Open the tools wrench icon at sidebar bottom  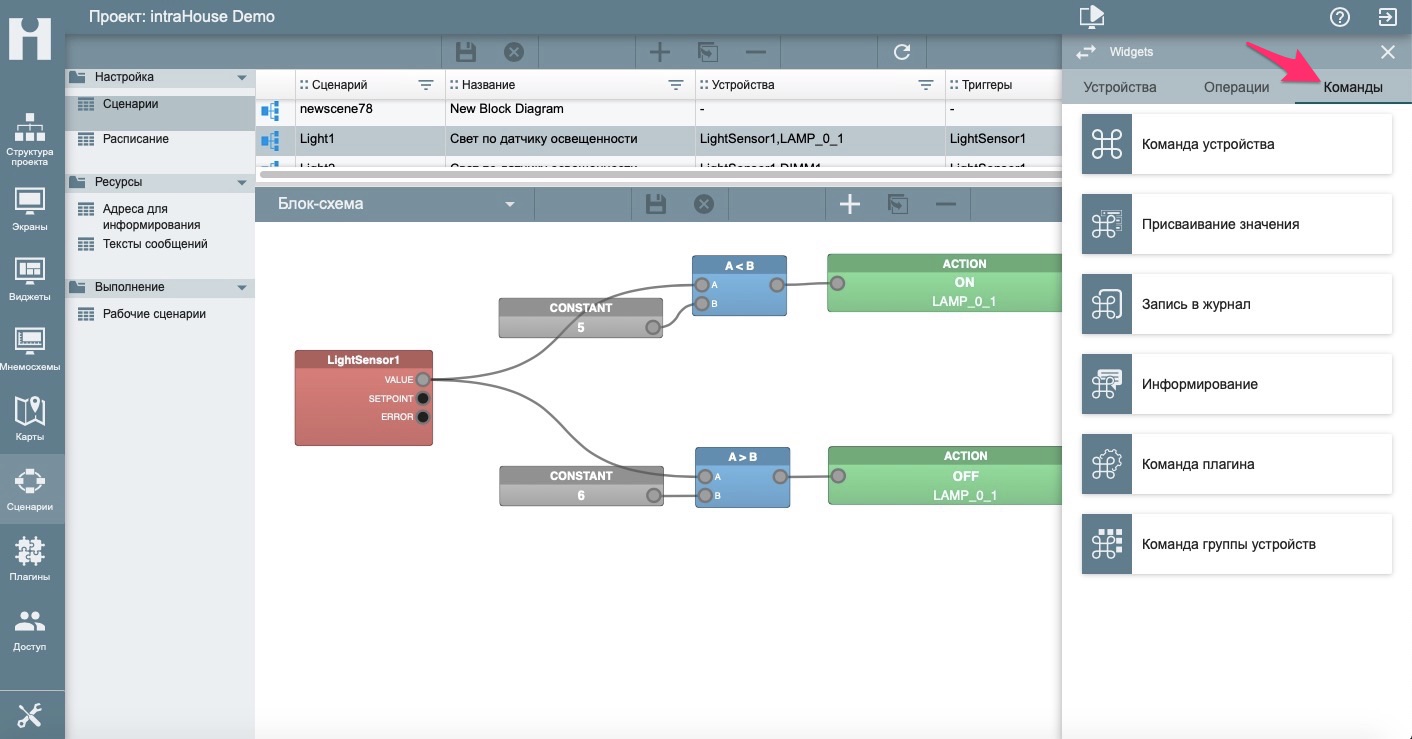[x=31, y=715]
